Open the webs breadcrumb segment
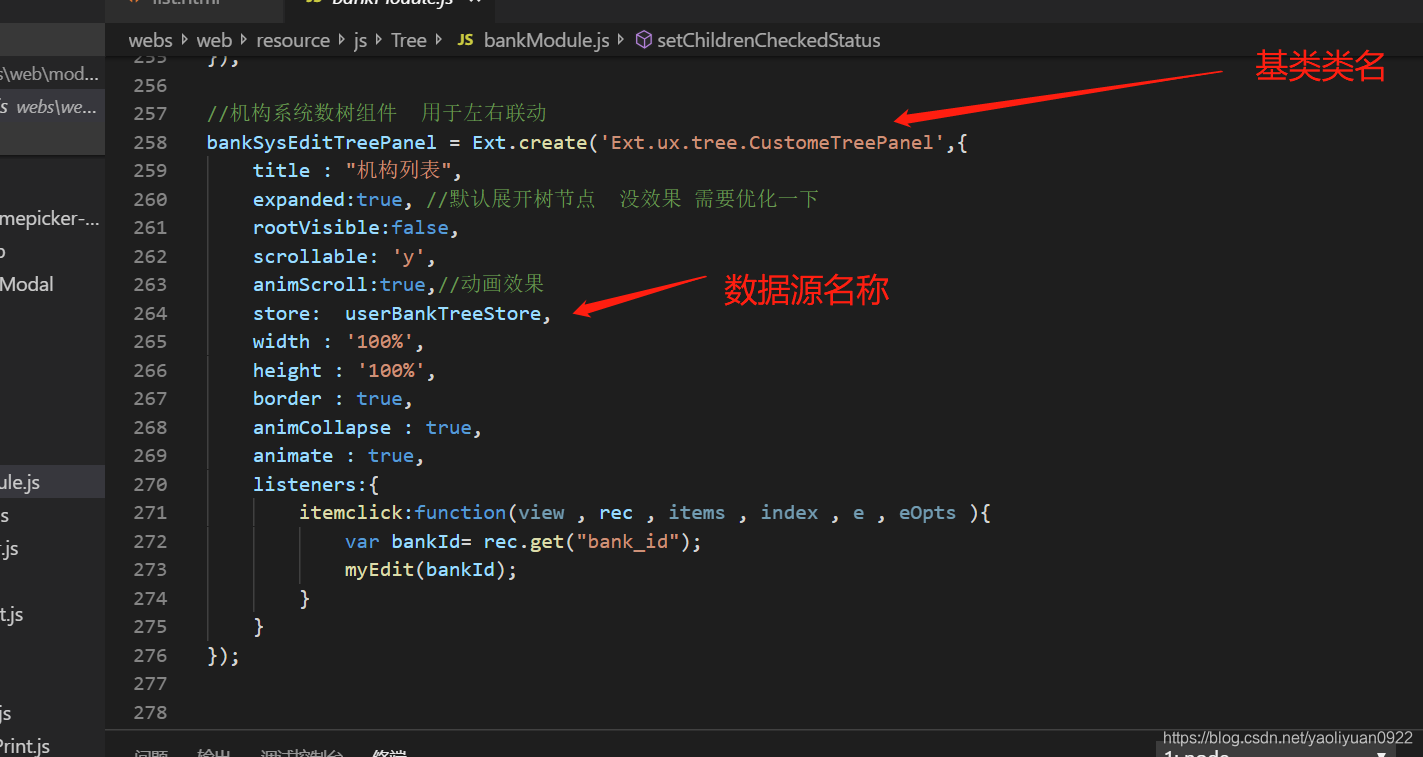The height and width of the screenshot is (757, 1423). pos(150,40)
